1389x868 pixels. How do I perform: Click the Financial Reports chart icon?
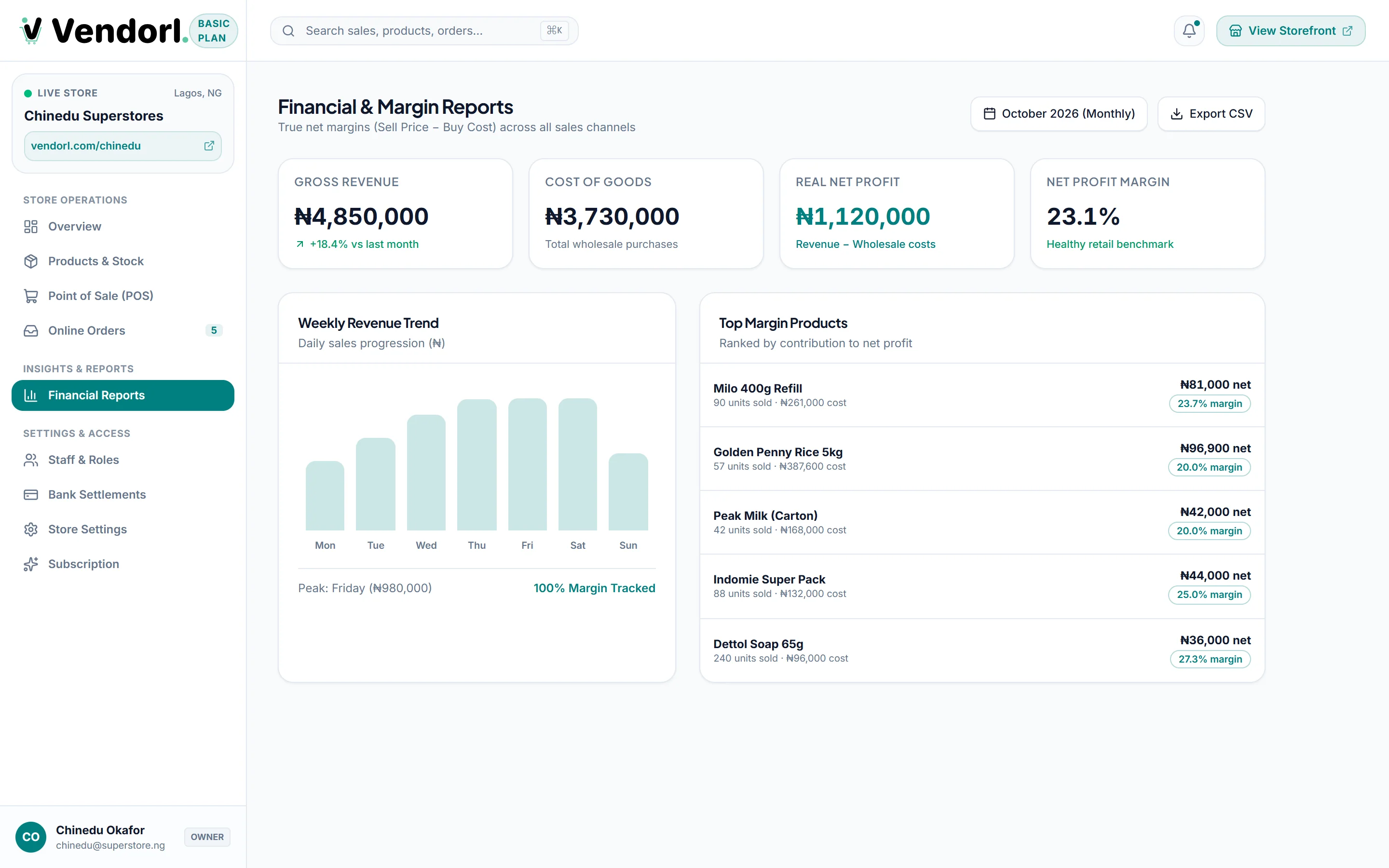tap(31, 395)
